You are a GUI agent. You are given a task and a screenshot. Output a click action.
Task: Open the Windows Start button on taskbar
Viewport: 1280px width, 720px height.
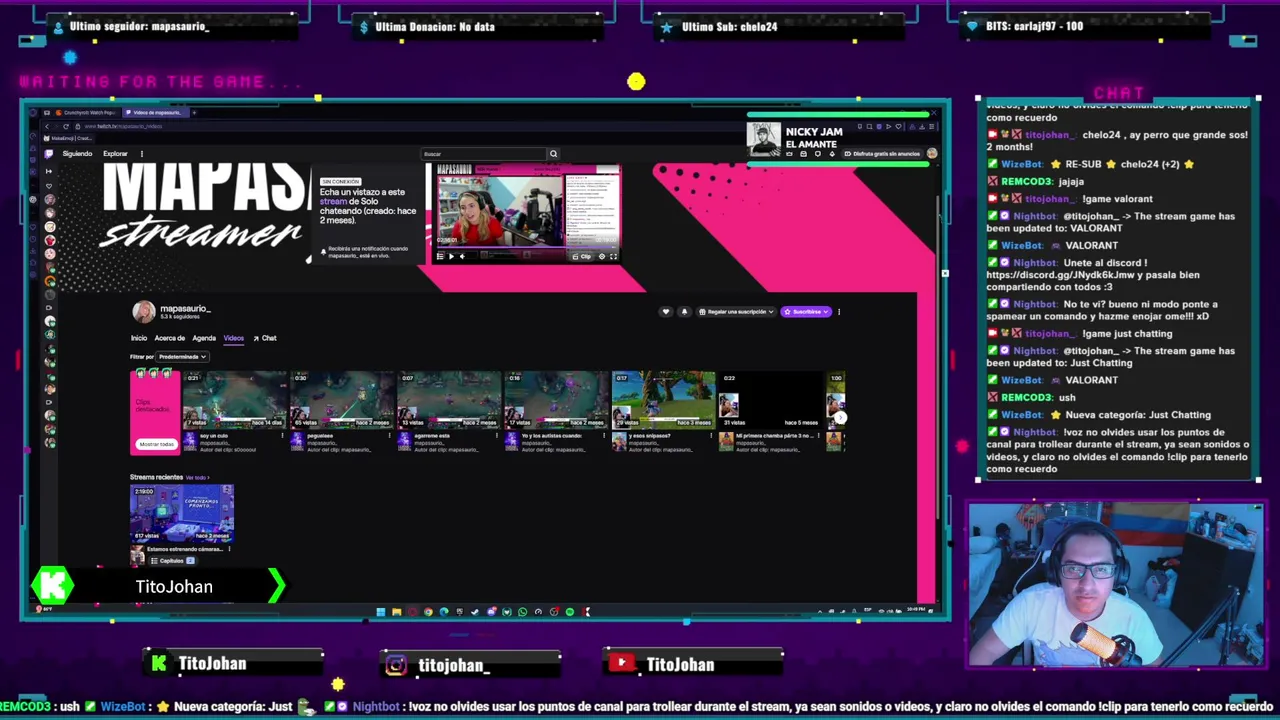381,612
